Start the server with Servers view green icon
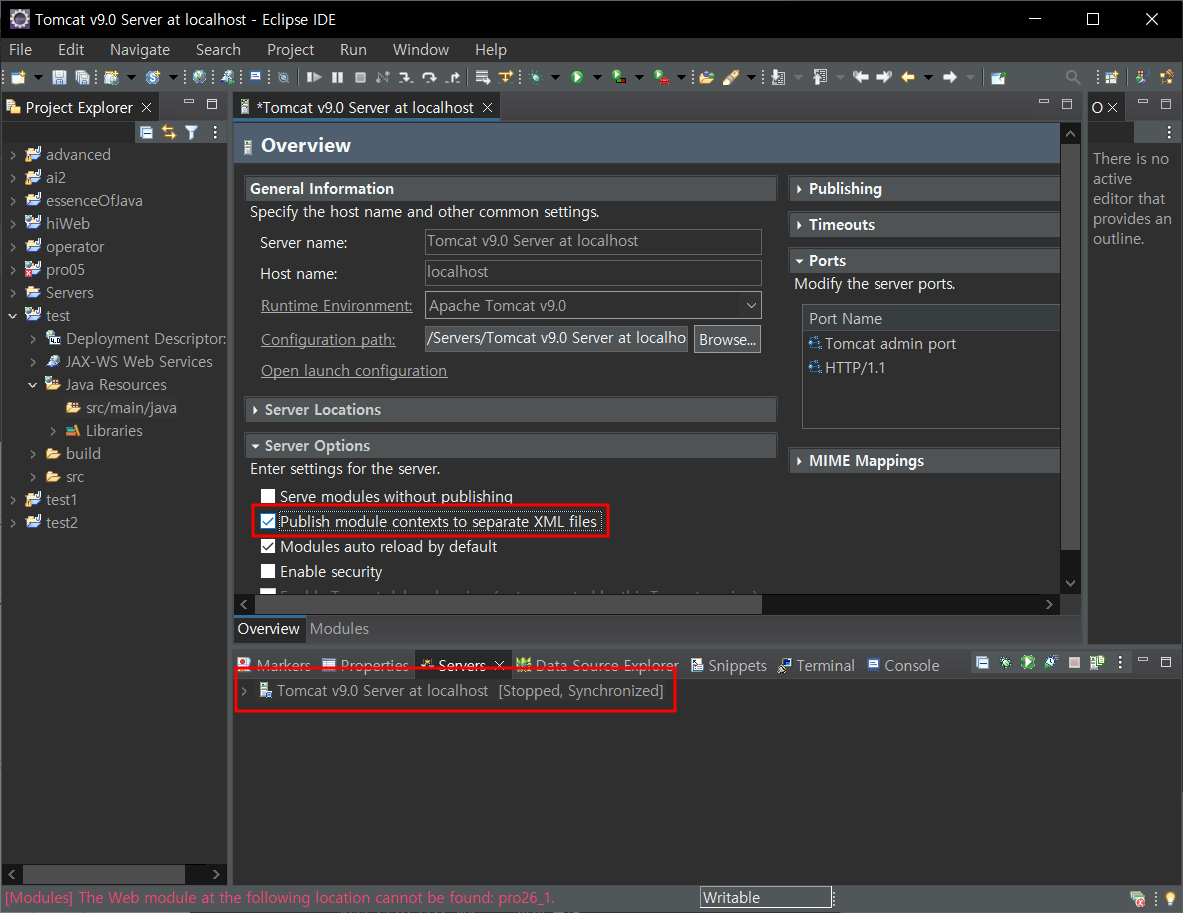The width and height of the screenshot is (1183, 913). (x=1028, y=662)
